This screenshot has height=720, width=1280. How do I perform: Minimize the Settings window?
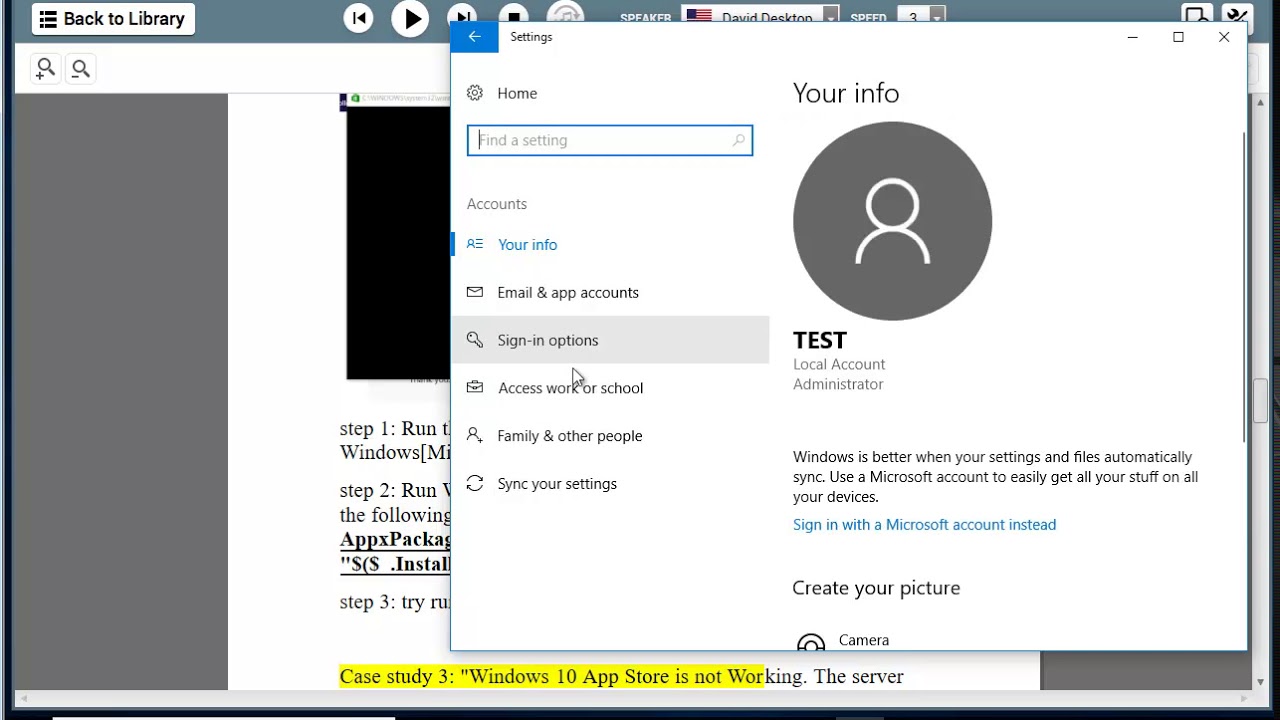pos(1132,37)
